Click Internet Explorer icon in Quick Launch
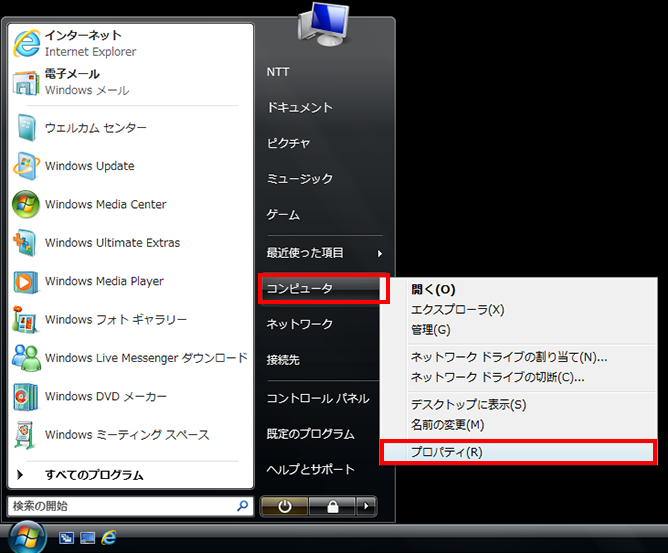The height and width of the screenshot is (553, 668). pos(108,538)
